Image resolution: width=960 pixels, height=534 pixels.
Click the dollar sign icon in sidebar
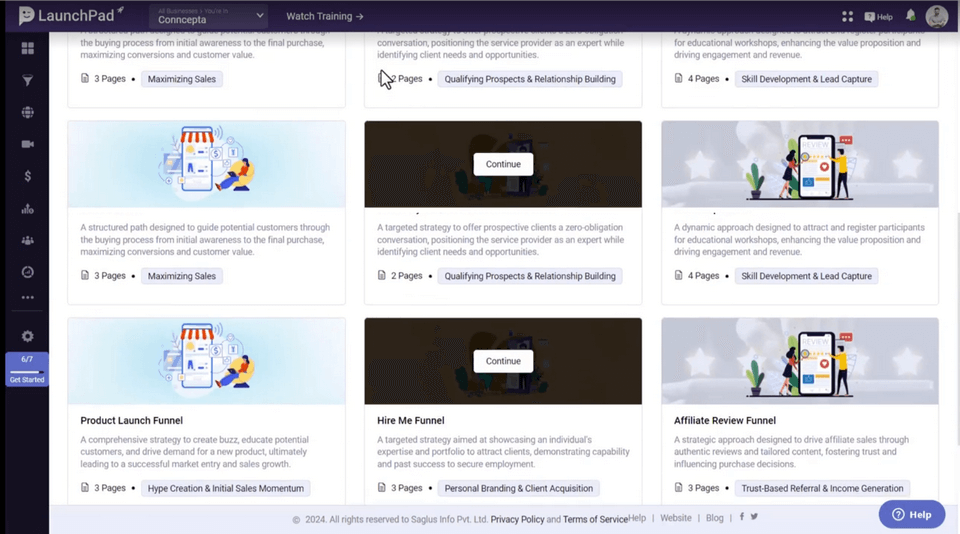(27, 176)
